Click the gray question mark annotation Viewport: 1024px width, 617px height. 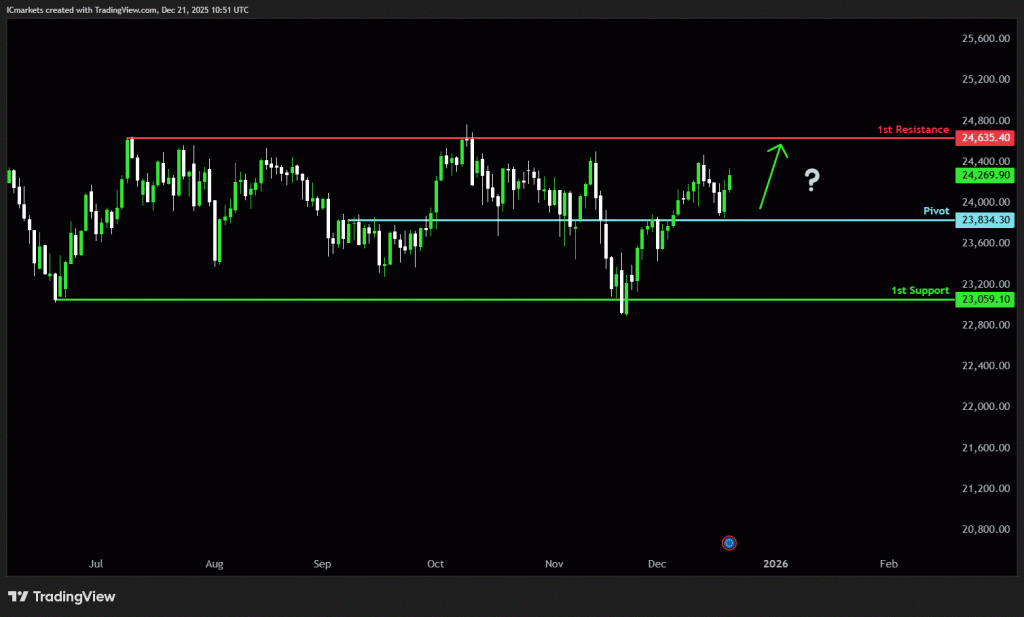(812, 180)
